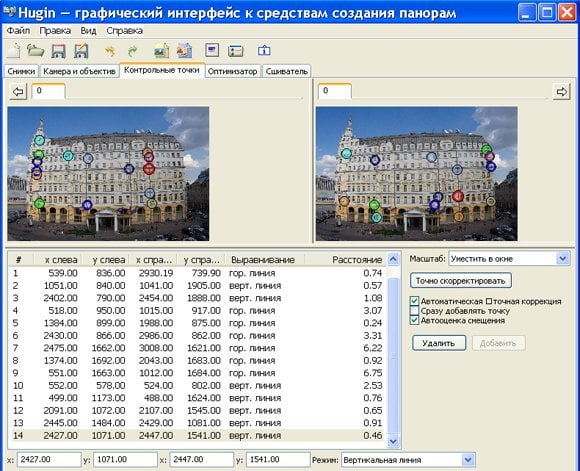
Task: Show the next right image using arrow button
Action: pos(562,91)
